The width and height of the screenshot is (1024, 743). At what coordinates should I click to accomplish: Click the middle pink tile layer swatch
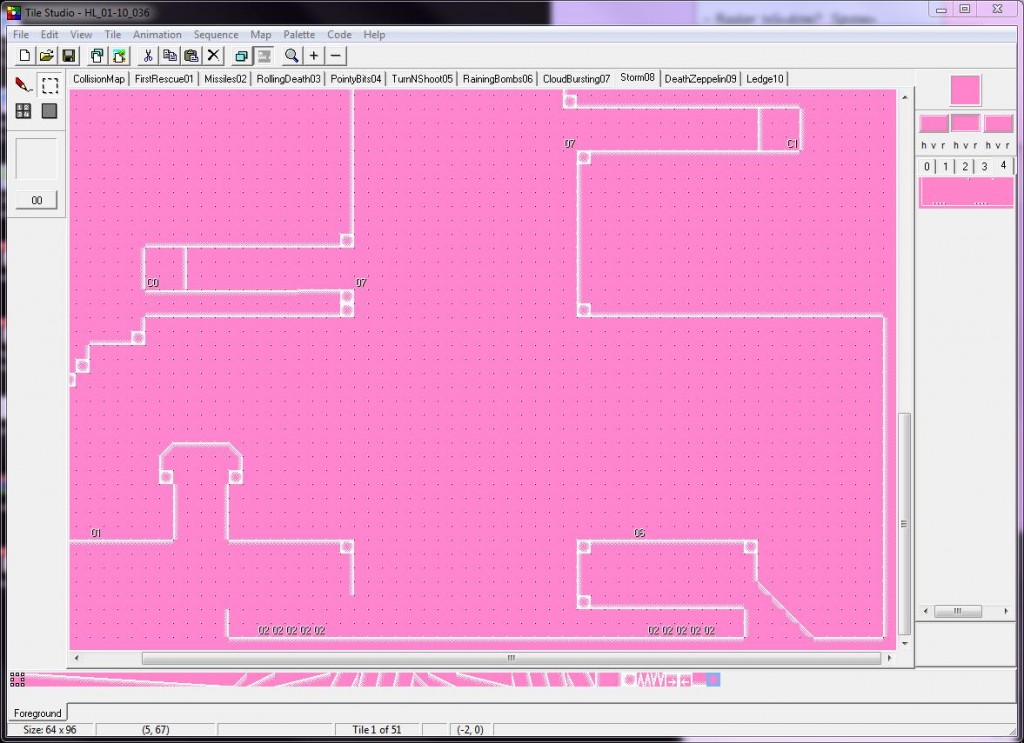[965, 123]
